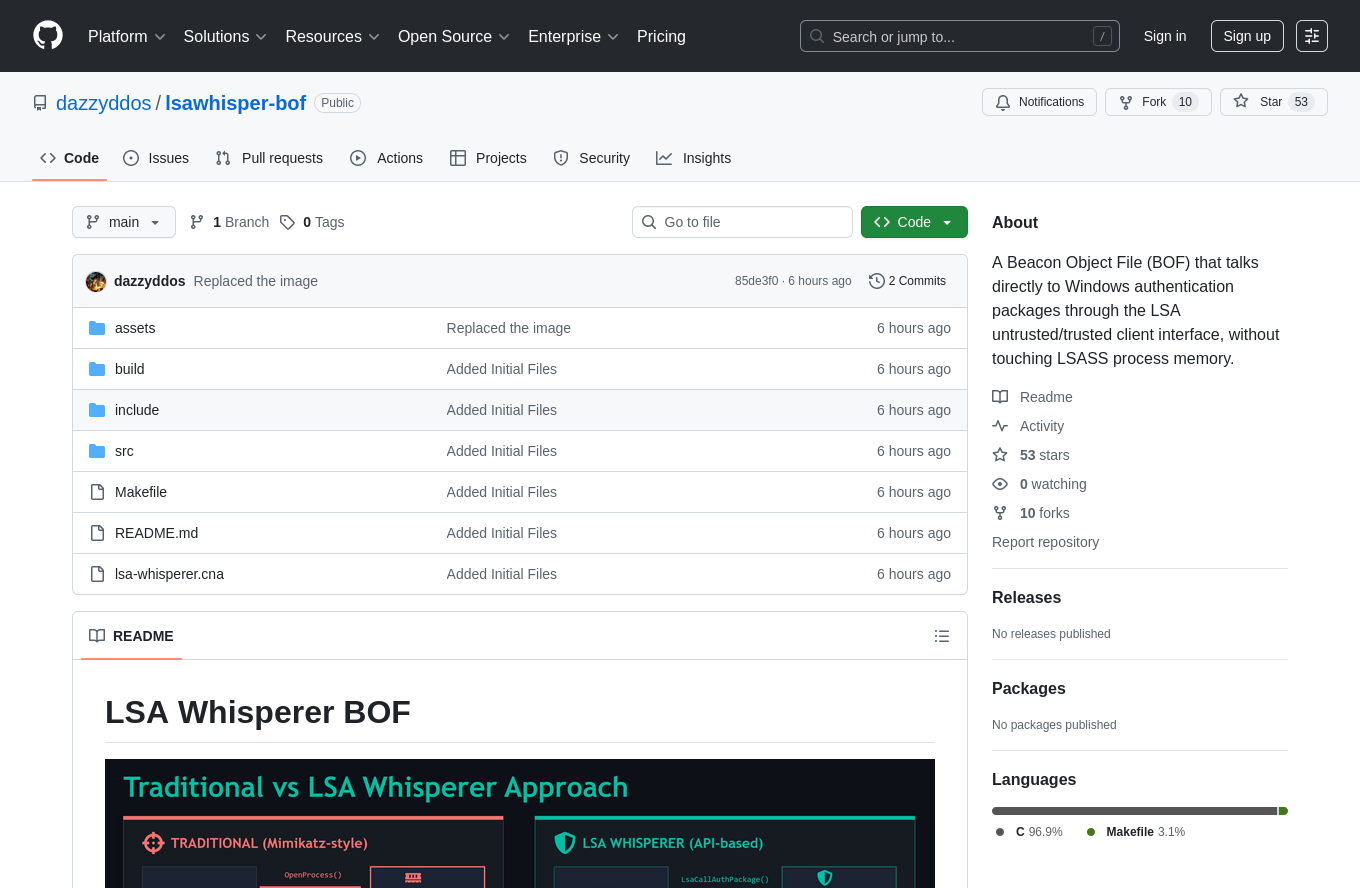Click the tag icon beside Tags
Screen dimensions: 1360x888
(287, 222)
